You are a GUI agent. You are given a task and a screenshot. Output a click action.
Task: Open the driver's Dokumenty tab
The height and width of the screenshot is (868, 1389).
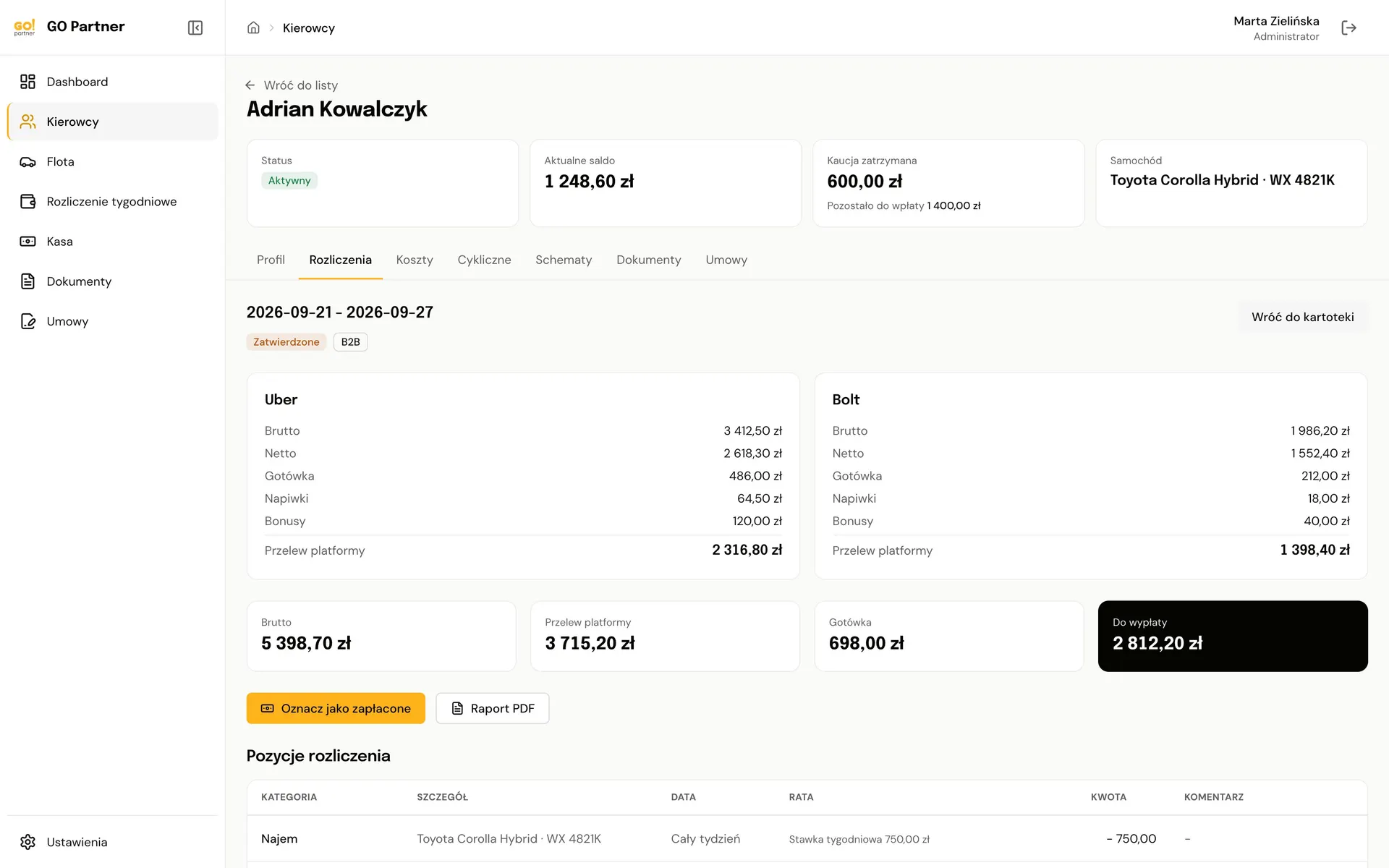(x=649, y=260)
